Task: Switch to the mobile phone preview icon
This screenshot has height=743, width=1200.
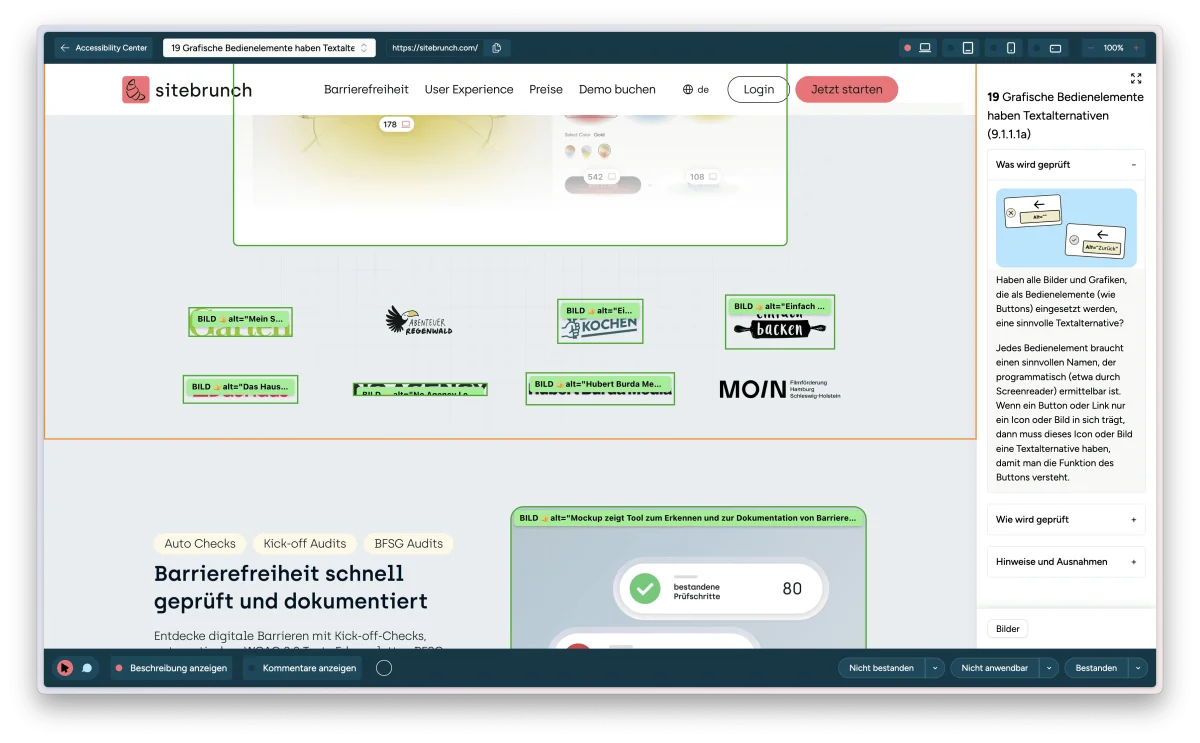Action: tap(1012, 47)
